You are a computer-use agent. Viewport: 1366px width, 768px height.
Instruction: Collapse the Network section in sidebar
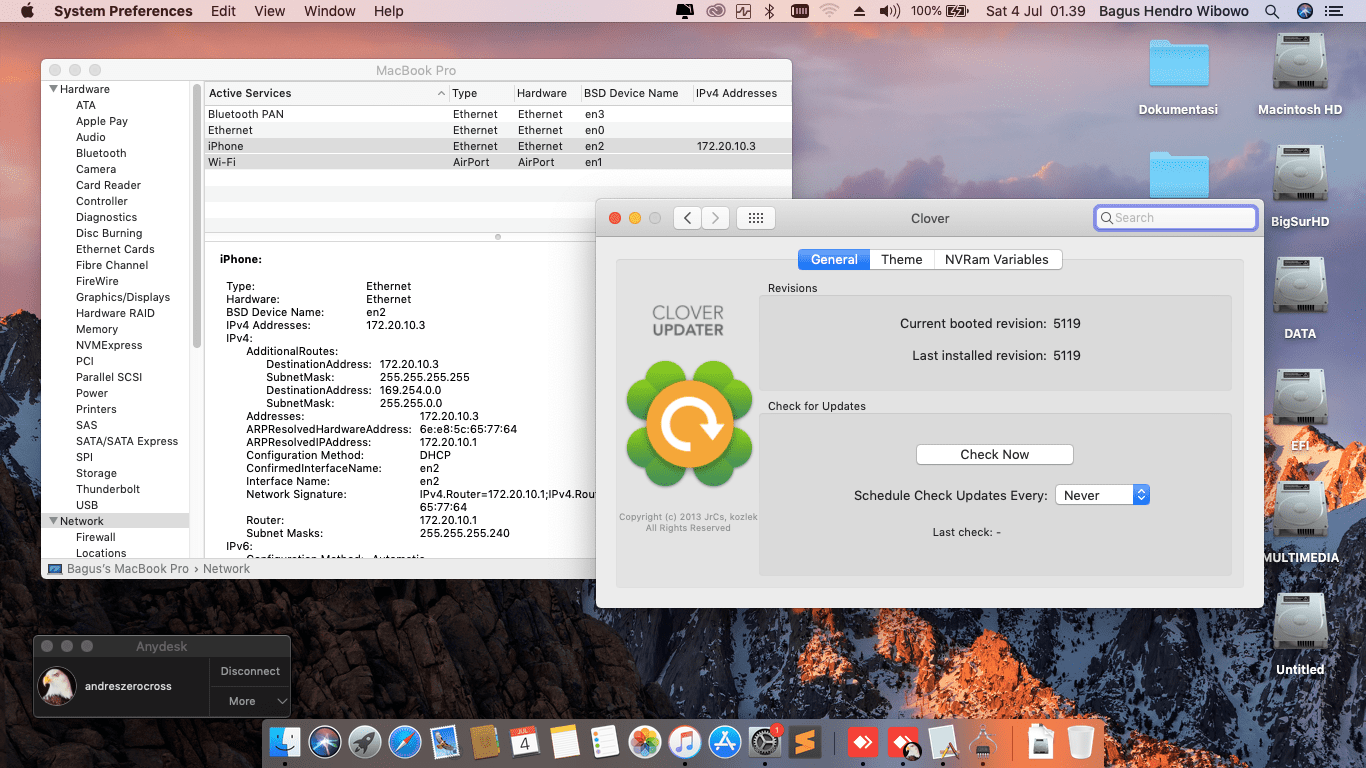click(x=53, y=521)
